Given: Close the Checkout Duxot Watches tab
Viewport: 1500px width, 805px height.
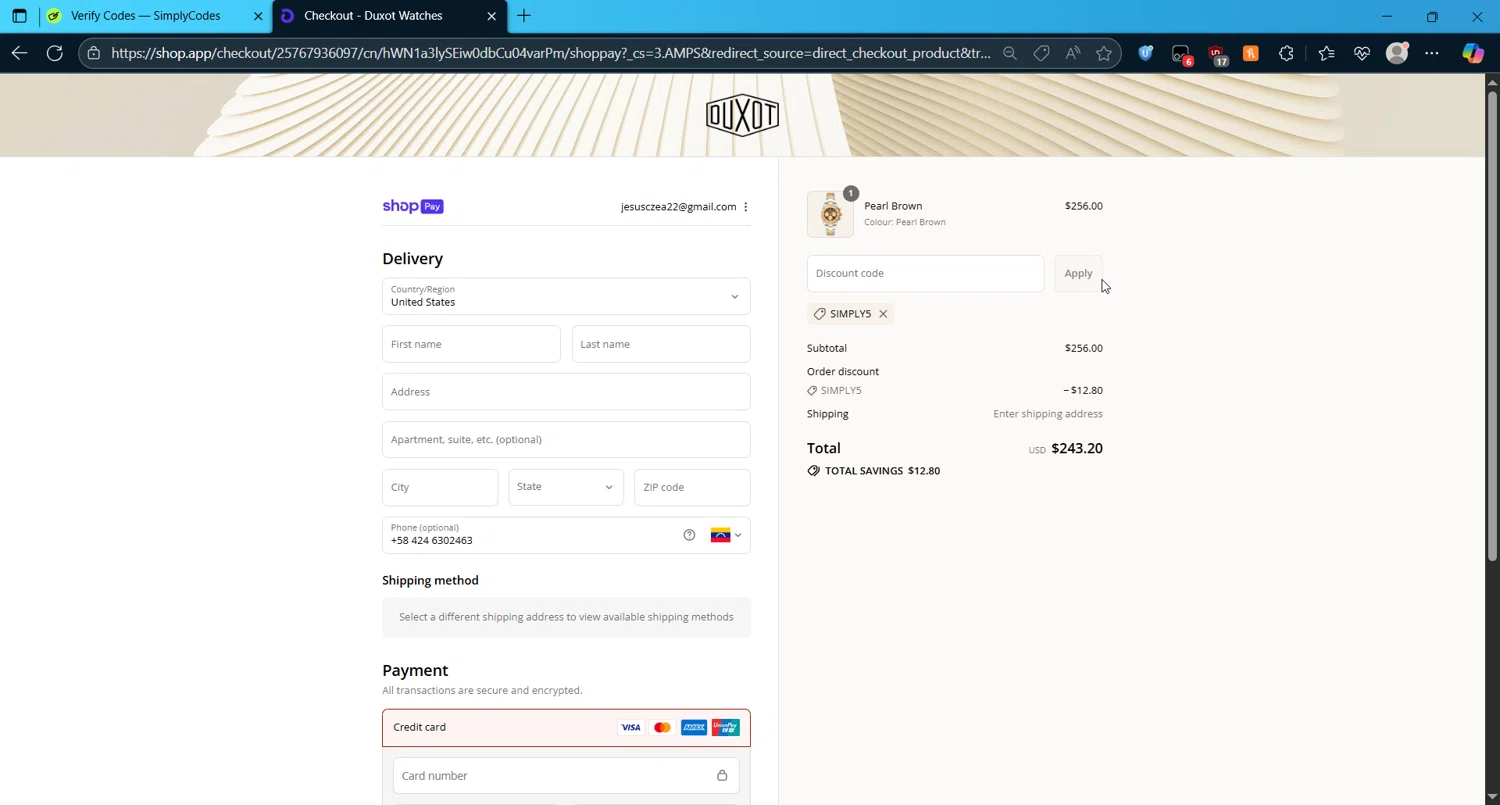Looking at the screenshot, I should point(491,16).
